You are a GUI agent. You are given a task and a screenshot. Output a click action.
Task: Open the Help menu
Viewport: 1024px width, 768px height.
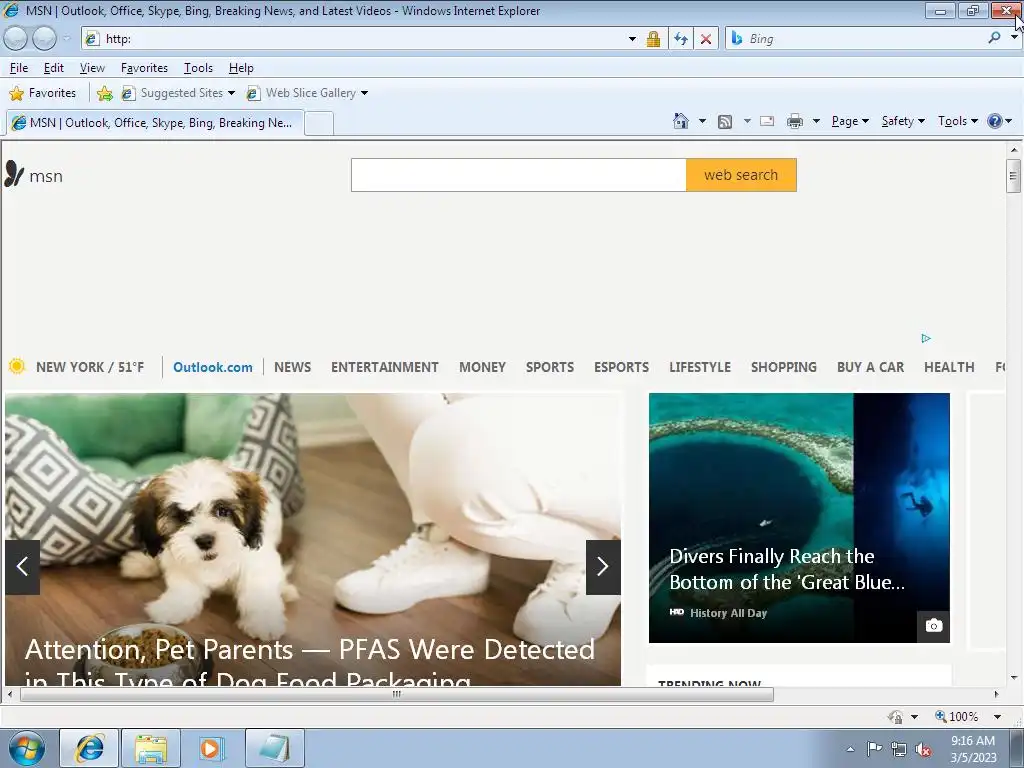pos(241,68)
